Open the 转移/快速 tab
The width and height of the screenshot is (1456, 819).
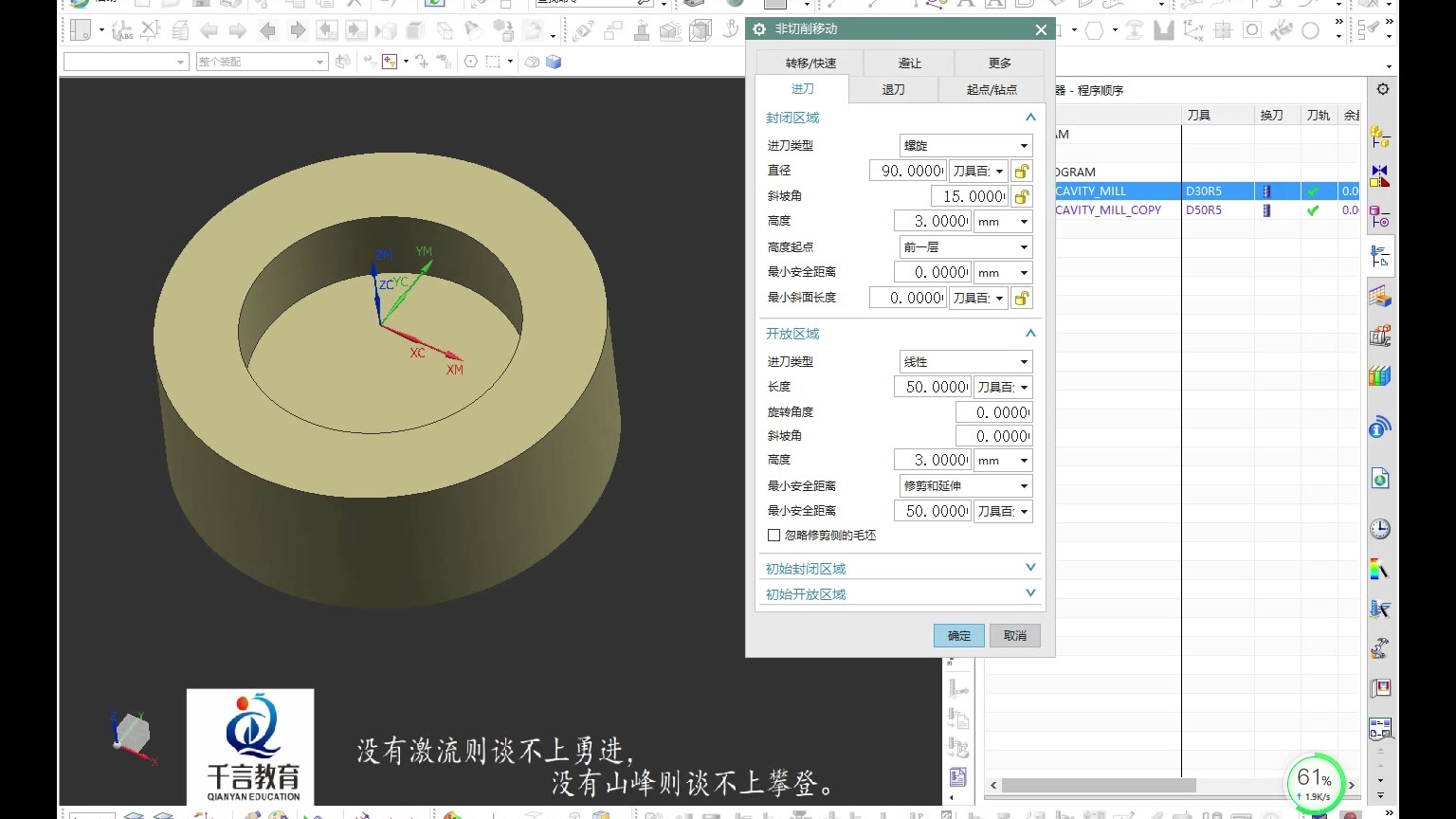810,64
